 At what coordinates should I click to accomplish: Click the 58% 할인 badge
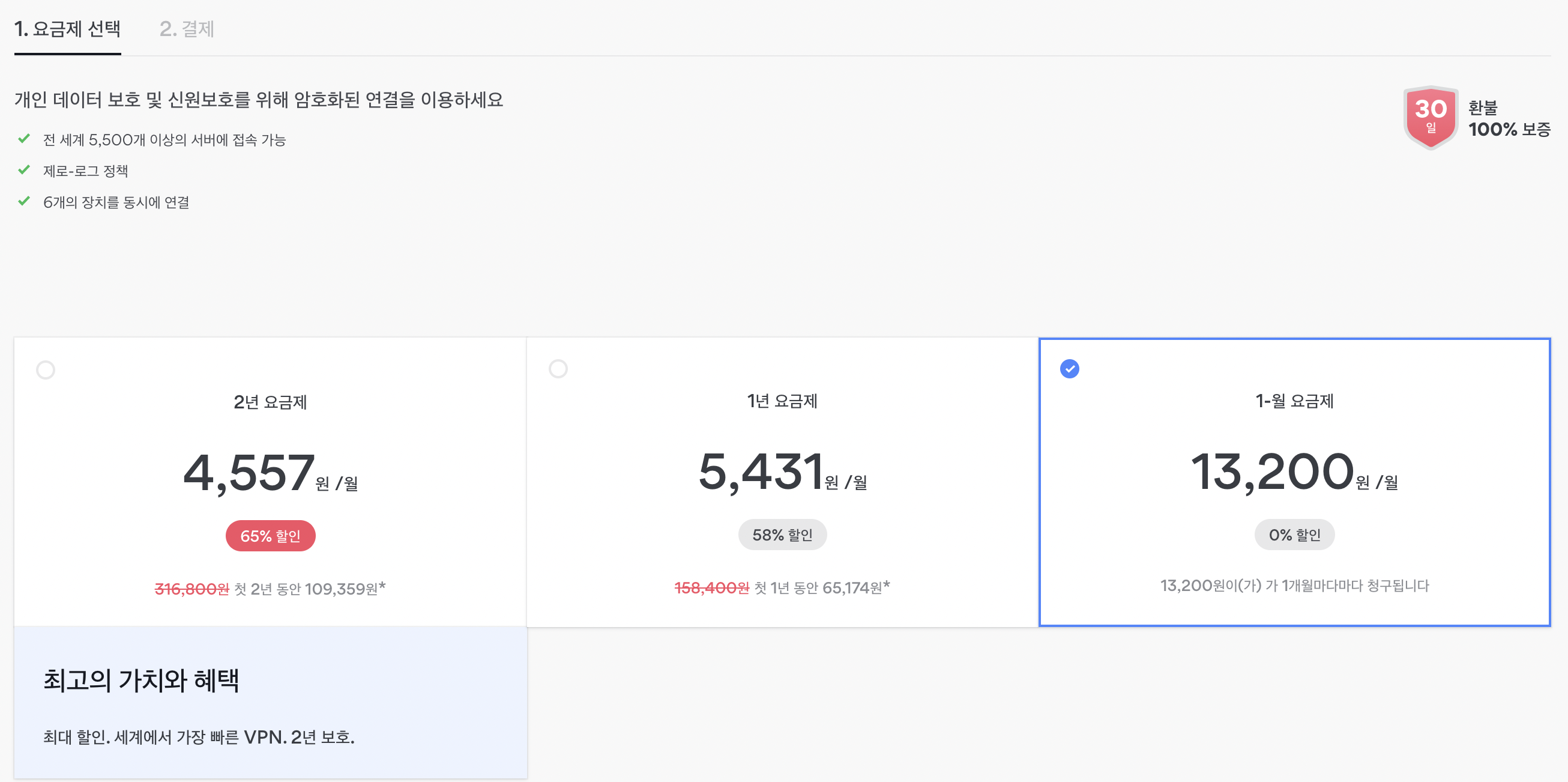tap(782, 534)
